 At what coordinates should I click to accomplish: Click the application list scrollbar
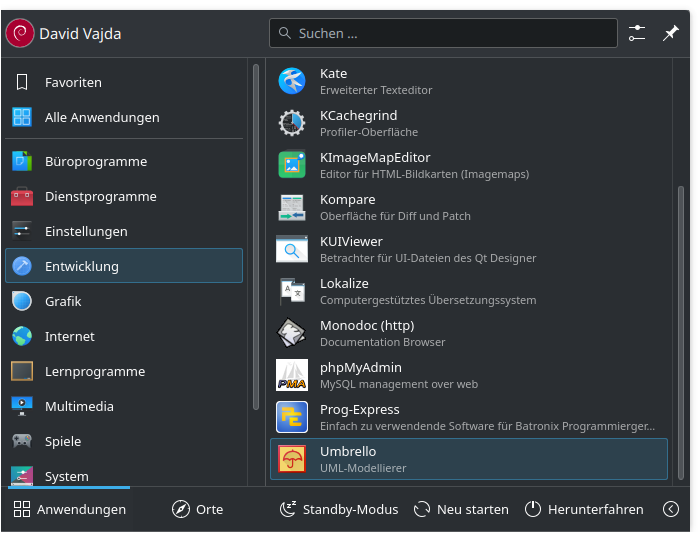pos(681,333)
